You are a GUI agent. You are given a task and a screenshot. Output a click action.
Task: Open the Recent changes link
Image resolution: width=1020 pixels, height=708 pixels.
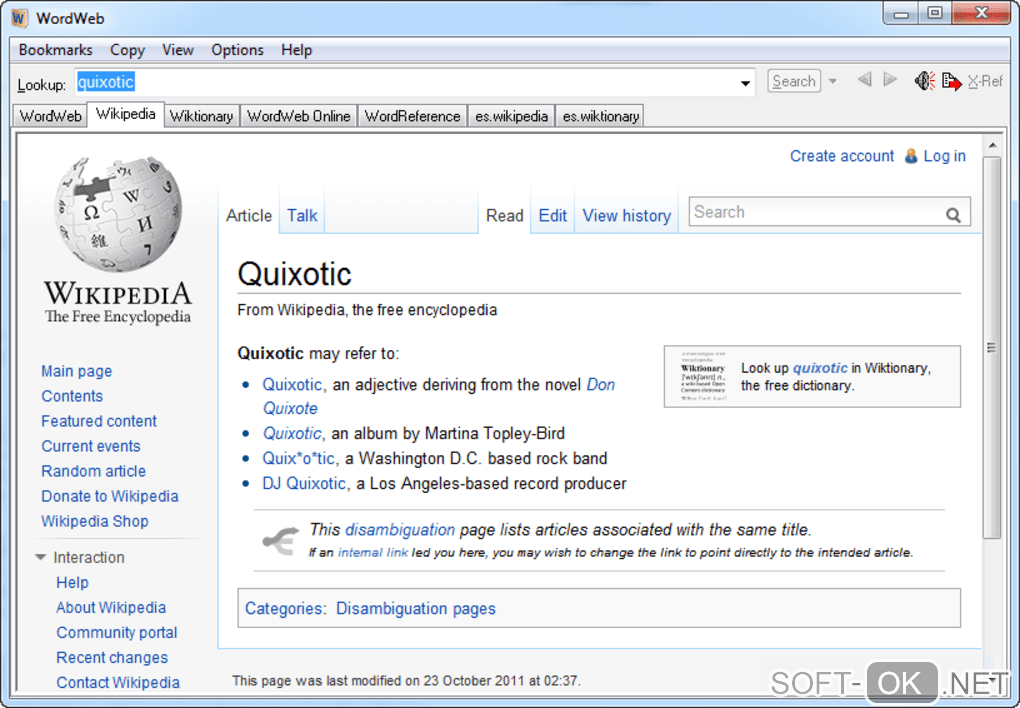click(112, 657)
